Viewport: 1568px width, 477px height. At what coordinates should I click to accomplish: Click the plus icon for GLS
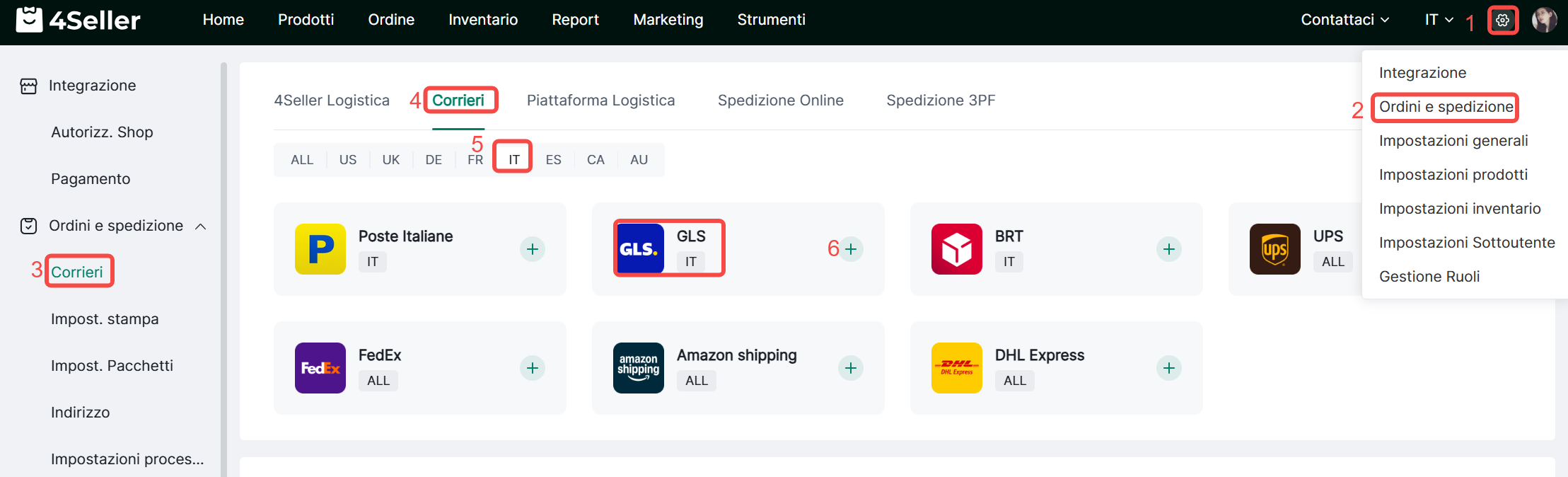point(851,249)
